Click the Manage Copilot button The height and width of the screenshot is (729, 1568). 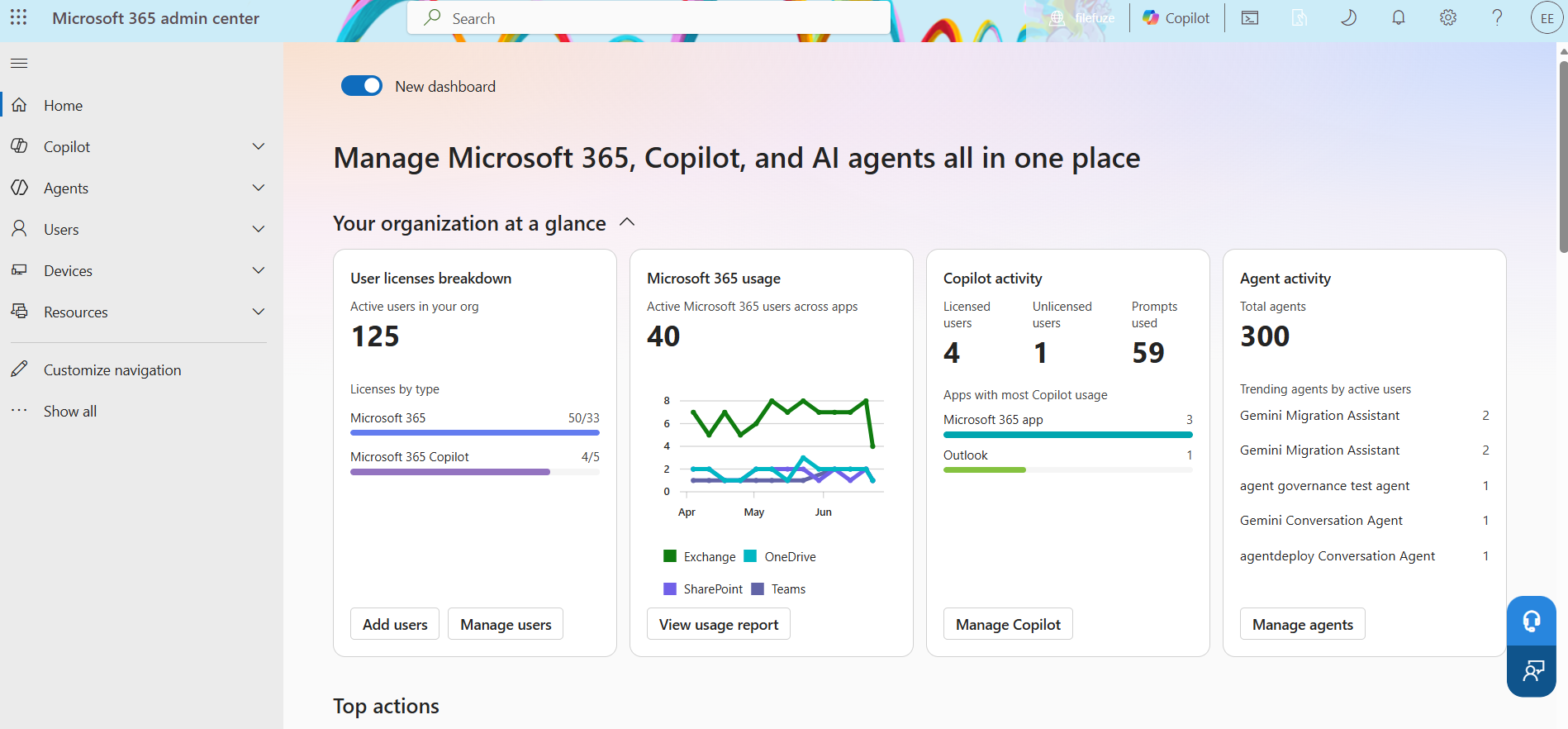[x=1008, y=624]
